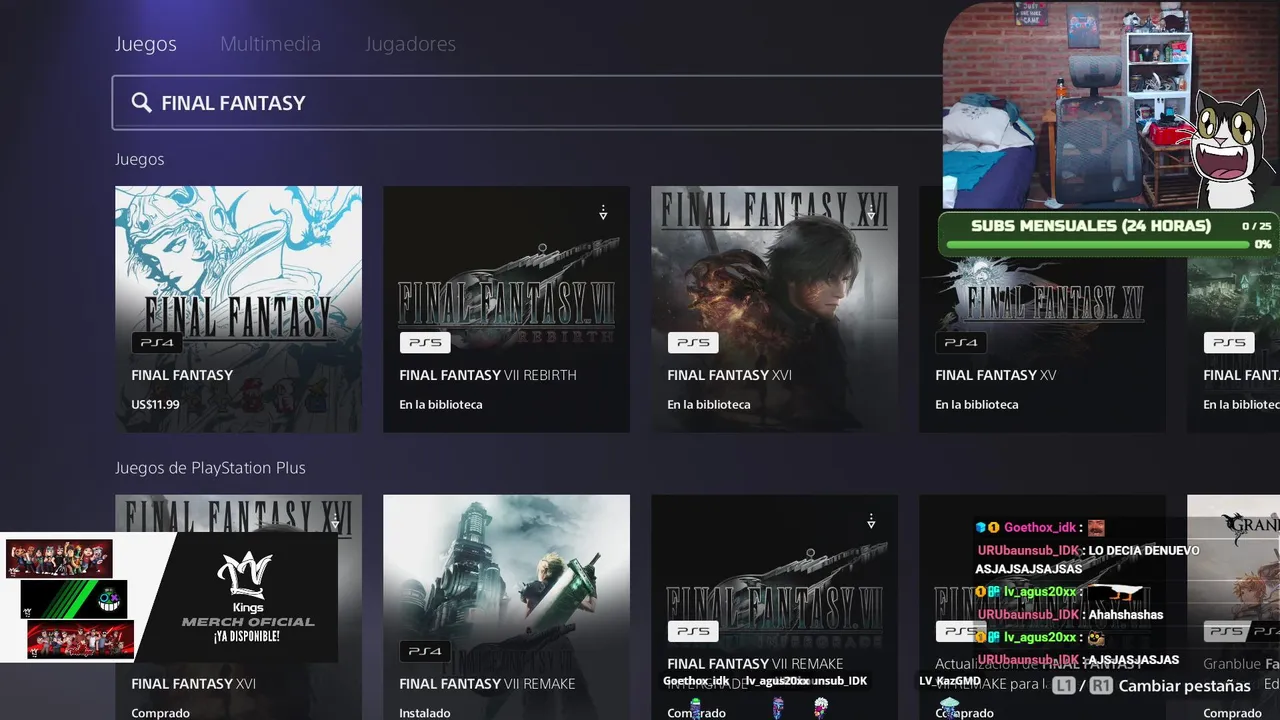Click the PS4 badge on the Instalado FINAL FANTASY VII REMAKE card
This screenshot has width=1280, height=720.
(425, 651)
